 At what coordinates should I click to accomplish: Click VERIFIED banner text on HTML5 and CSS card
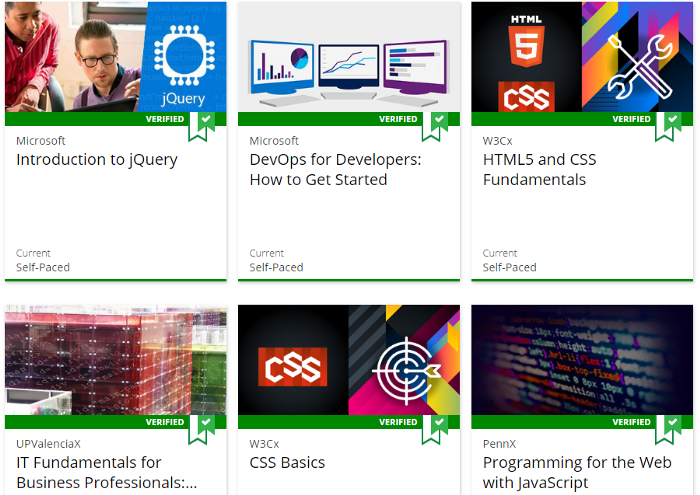point(631,119)
